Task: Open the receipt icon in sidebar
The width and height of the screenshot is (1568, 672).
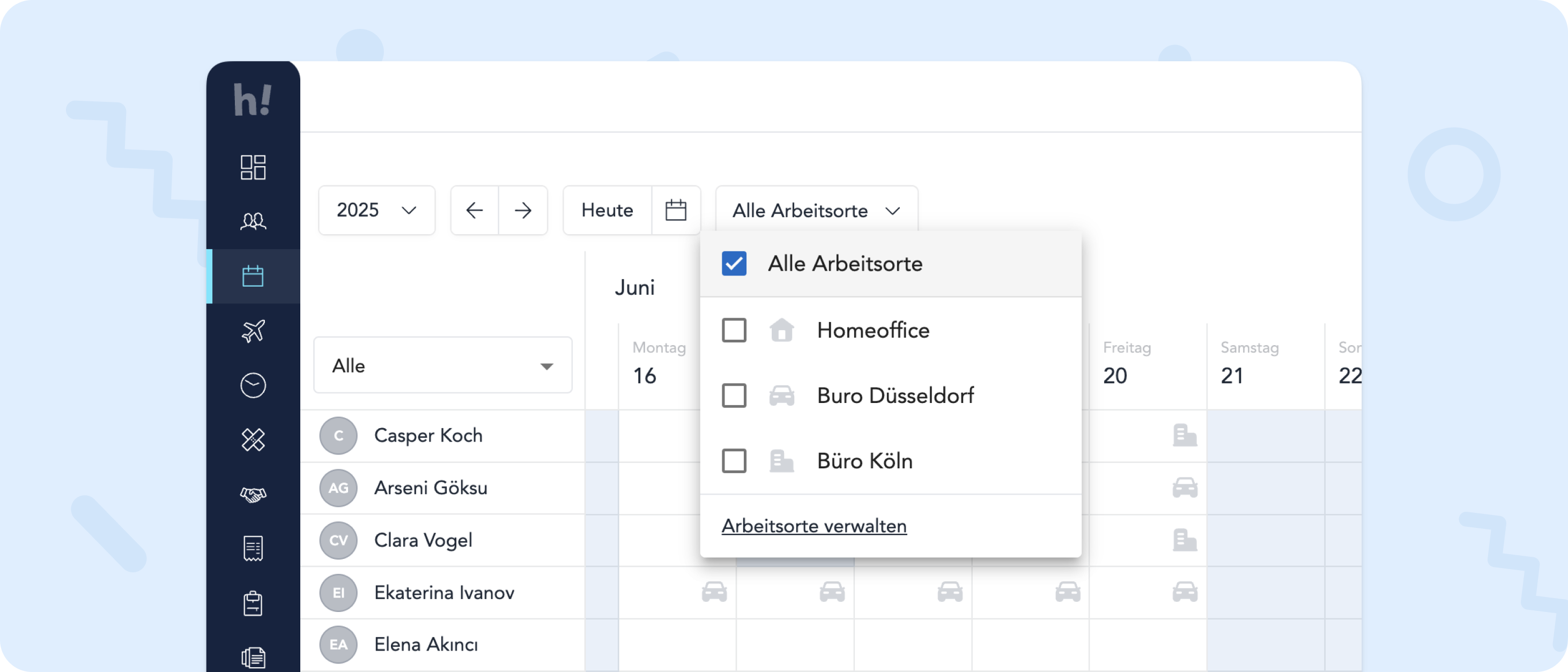Action: click(x=253, y=549)
